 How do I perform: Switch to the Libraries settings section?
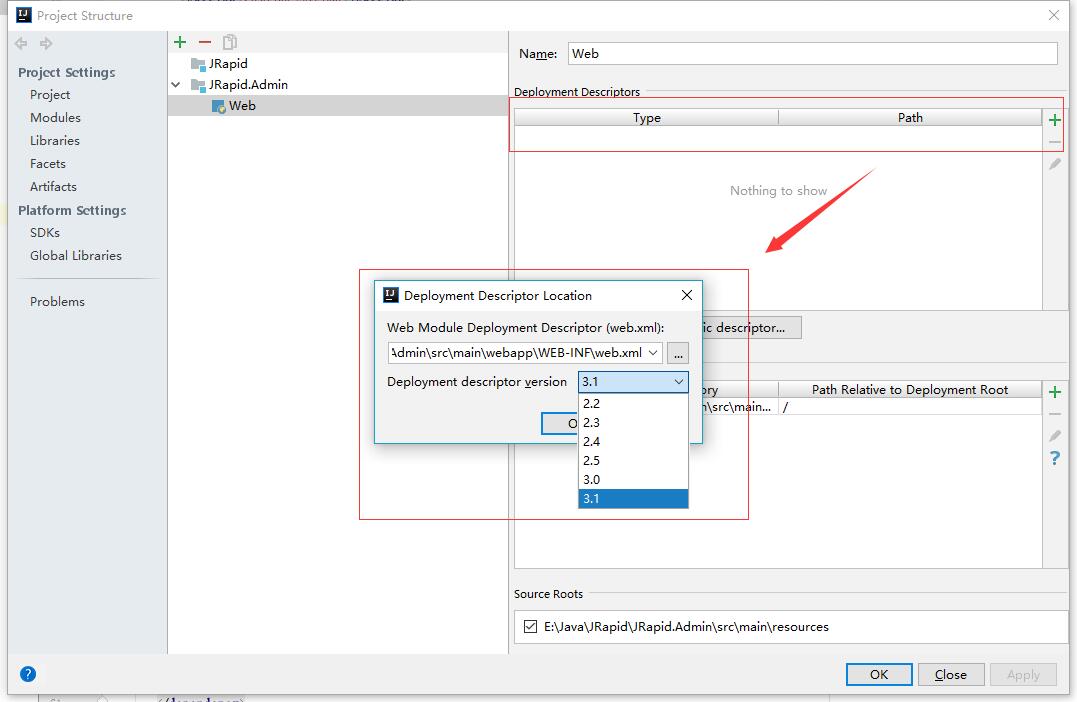[x=55, y=140]
